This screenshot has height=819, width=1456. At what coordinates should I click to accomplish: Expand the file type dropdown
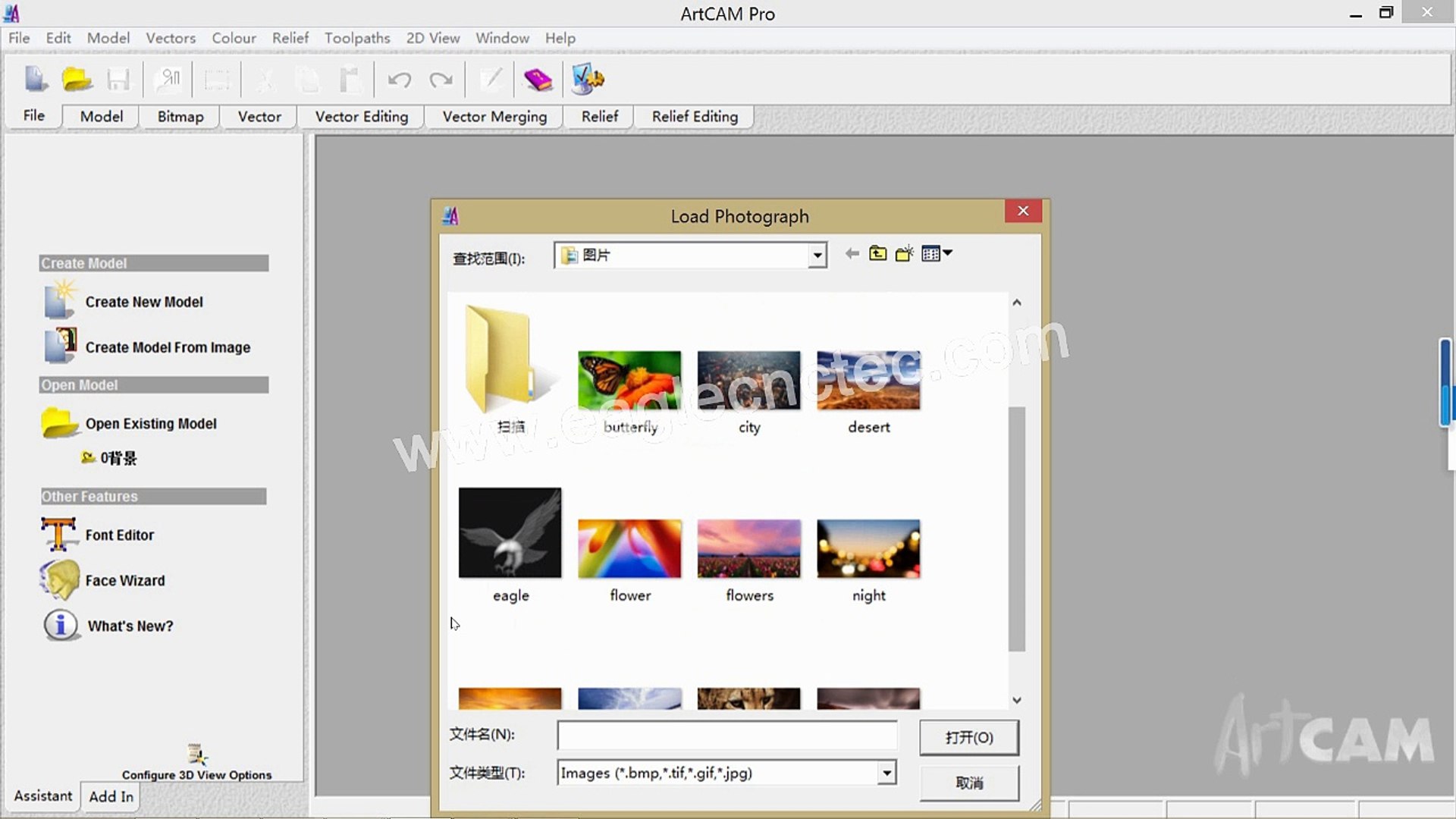(x=886, y=773)
